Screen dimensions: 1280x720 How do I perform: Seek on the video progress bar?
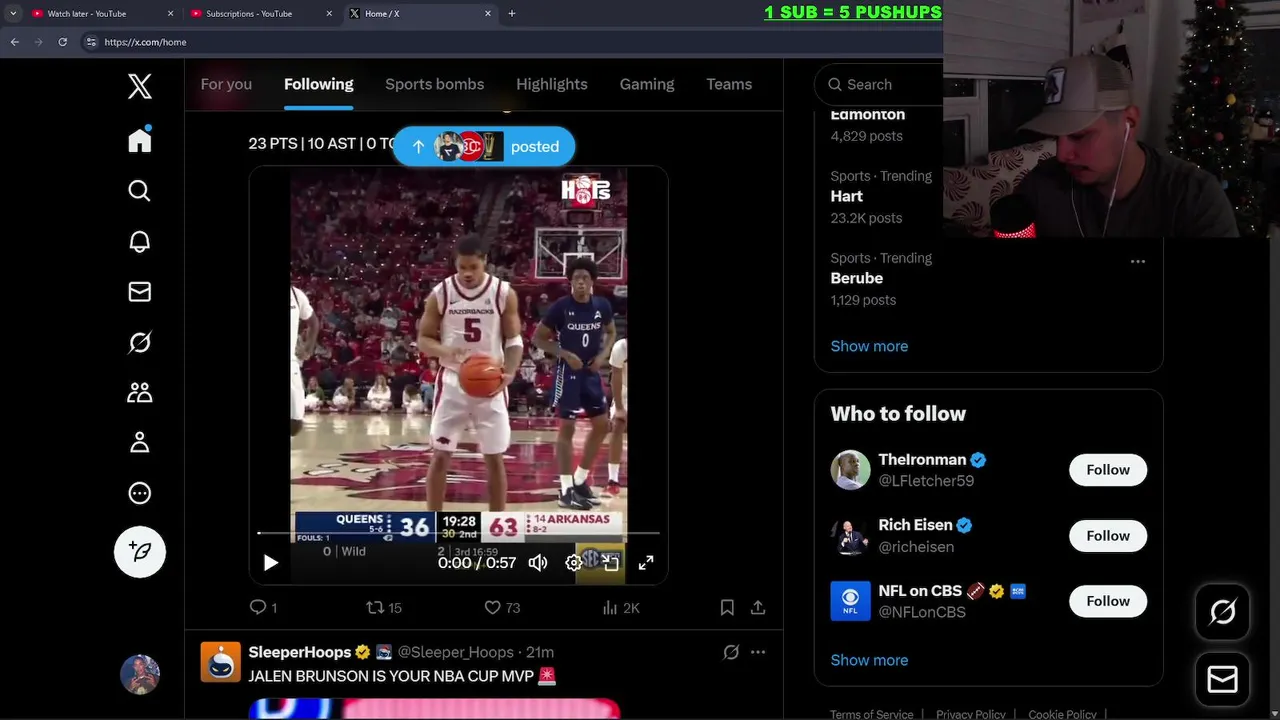pos(458,534)
